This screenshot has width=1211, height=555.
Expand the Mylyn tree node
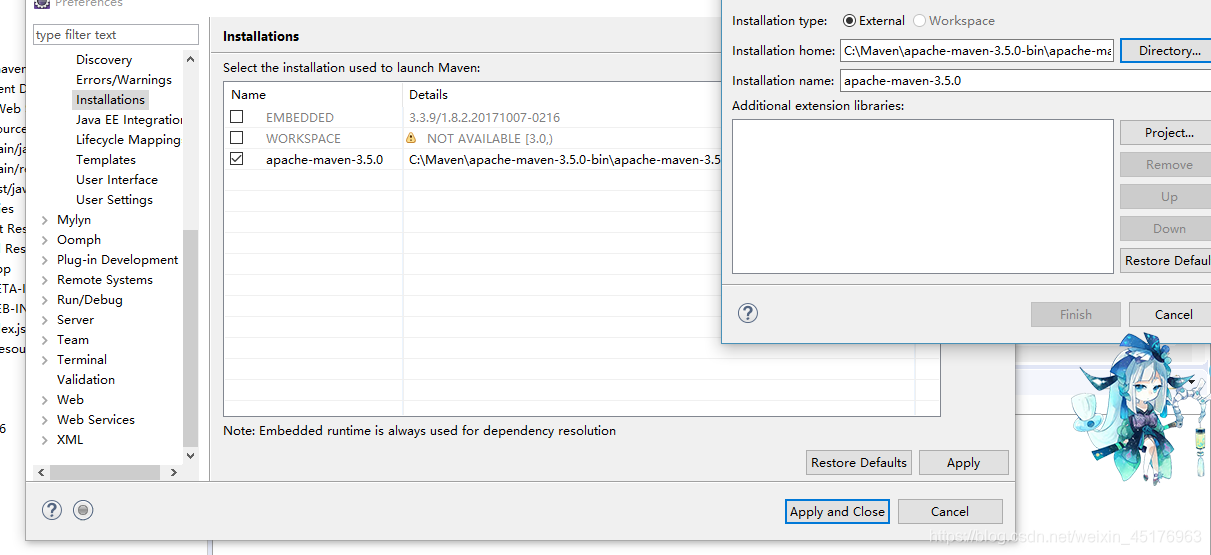pos(44,220)
